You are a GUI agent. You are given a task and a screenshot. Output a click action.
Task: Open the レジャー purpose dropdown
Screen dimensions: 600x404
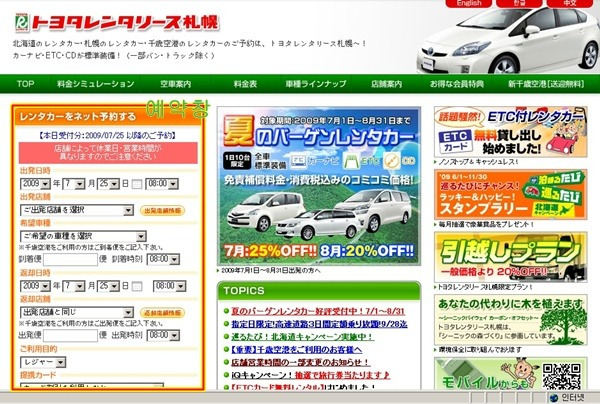click(43, 362)
